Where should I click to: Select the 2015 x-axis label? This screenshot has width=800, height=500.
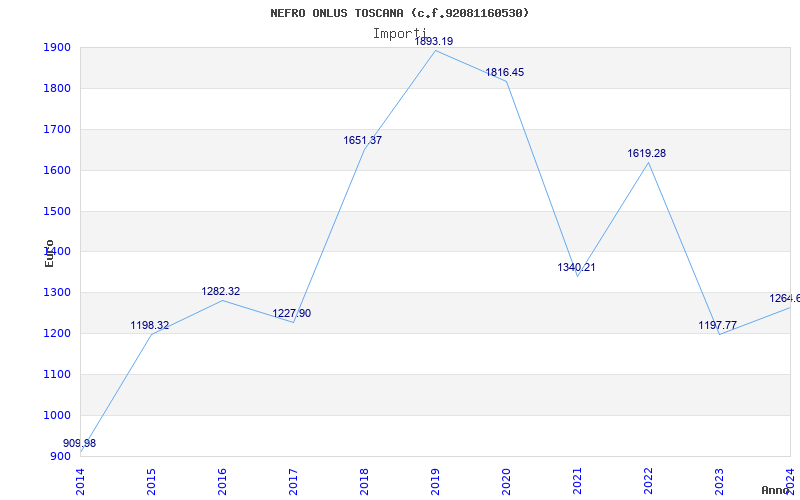[151, 482]
